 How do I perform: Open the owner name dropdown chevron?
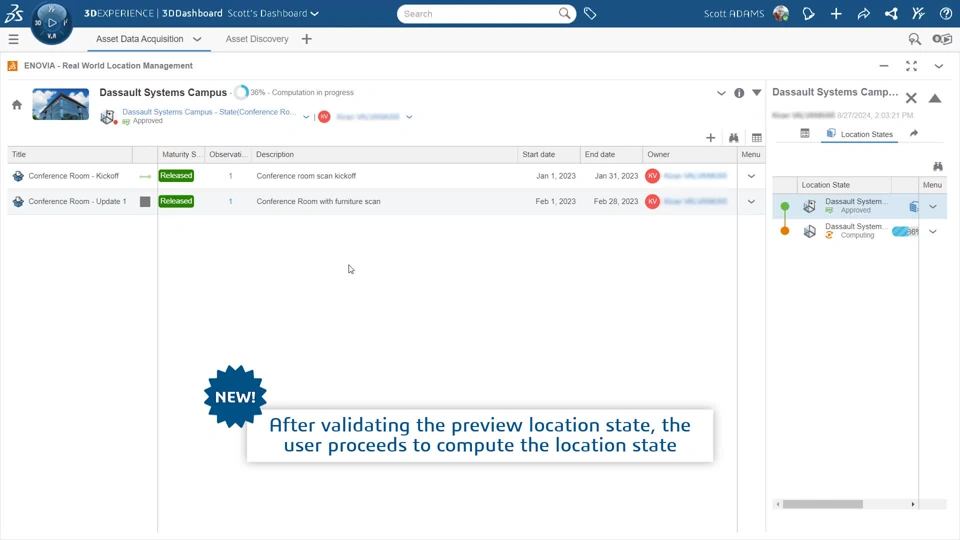(409, 117)
